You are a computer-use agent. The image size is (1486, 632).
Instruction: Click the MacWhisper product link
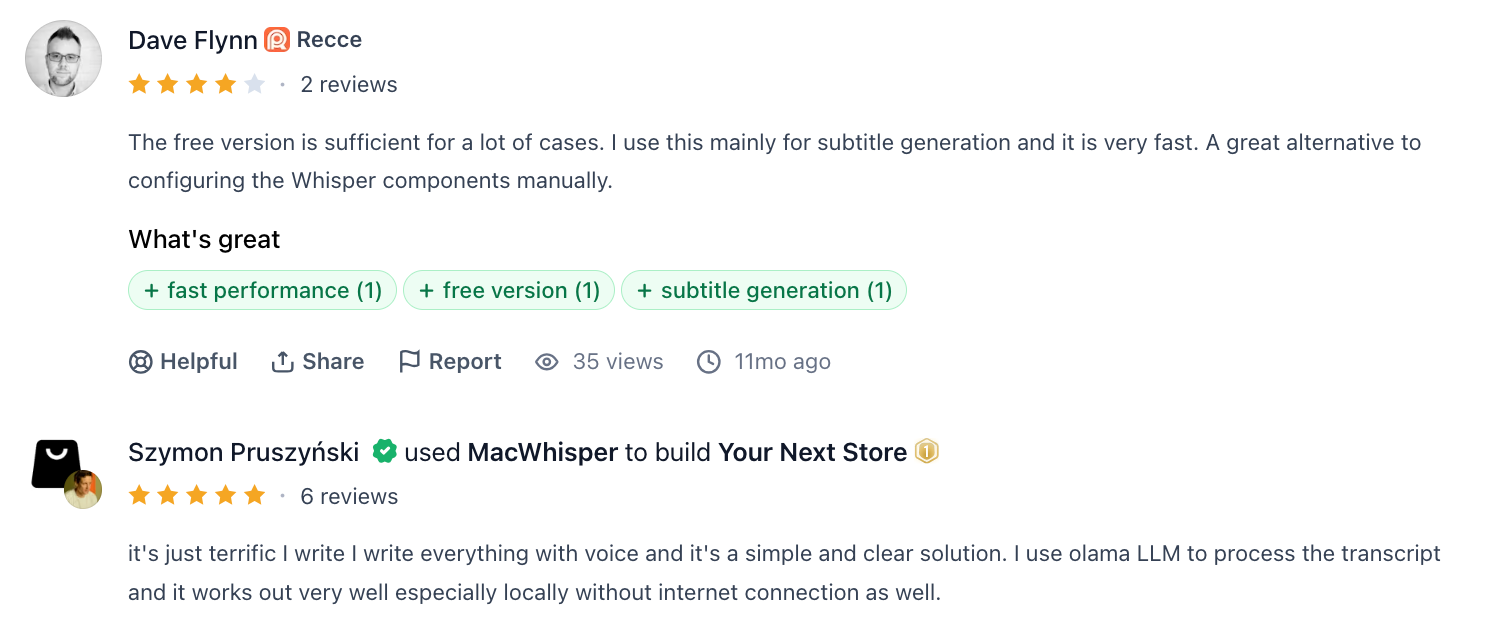543,452
